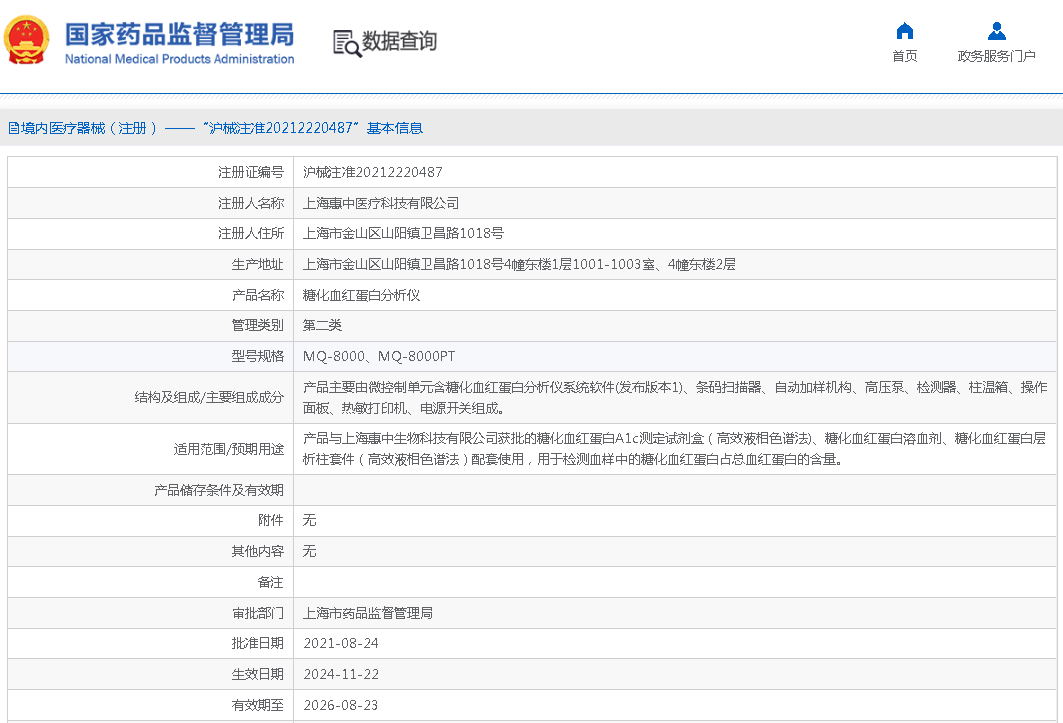Select registrant name 上海惠中医疗科技有限公司
The width and height of the screenshot is (1063, 723).
(381, 203)
